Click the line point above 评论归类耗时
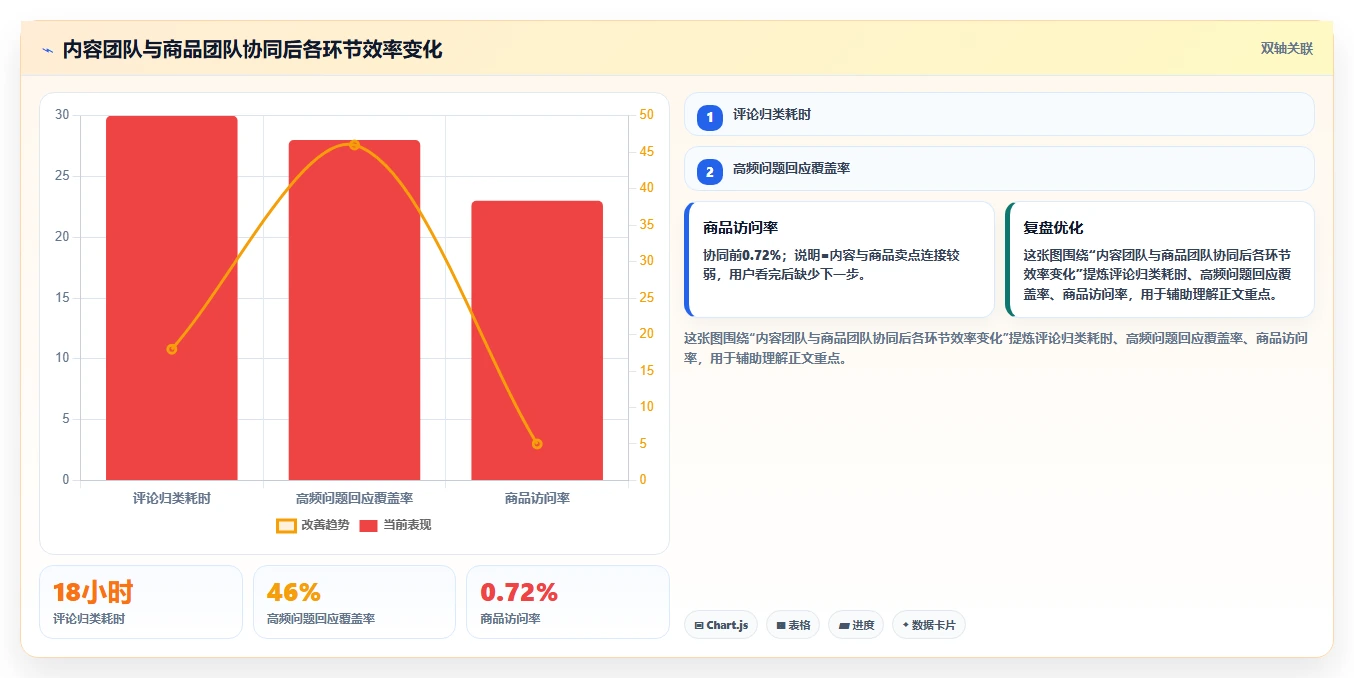The image size is (1354, 678). pos(172,349)
